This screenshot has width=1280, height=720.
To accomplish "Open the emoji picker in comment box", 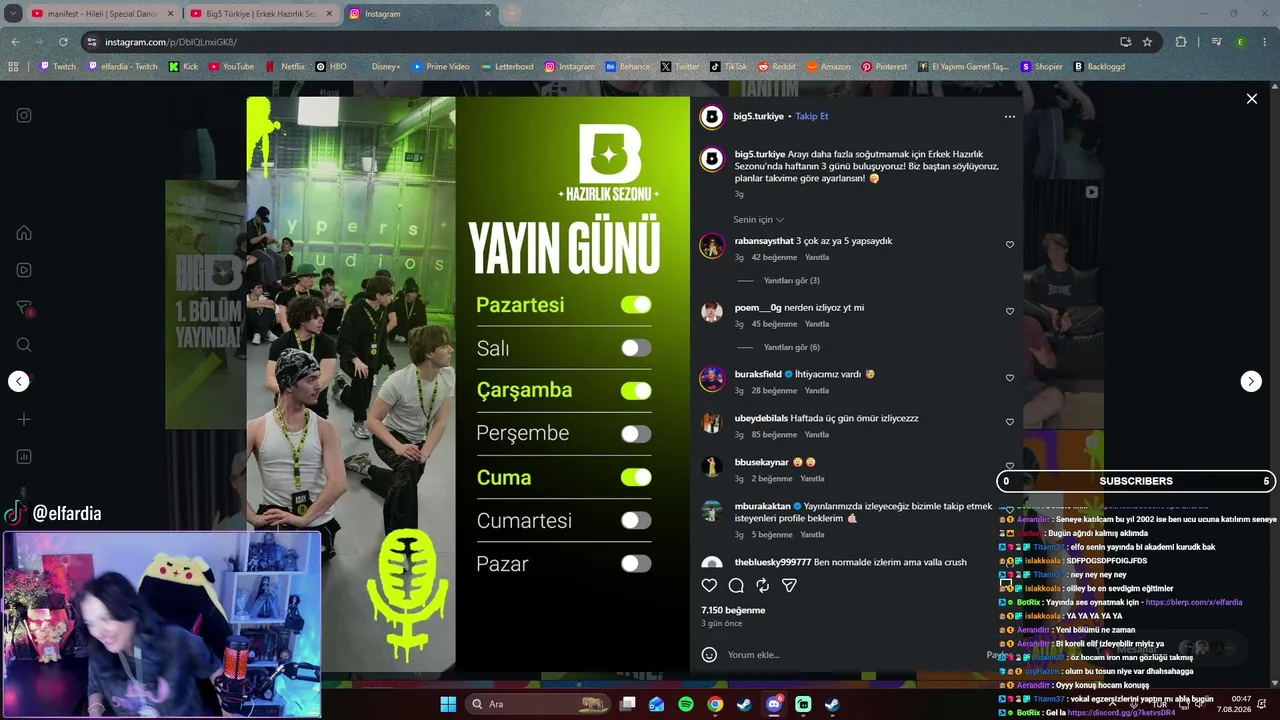I will [709, 655].
